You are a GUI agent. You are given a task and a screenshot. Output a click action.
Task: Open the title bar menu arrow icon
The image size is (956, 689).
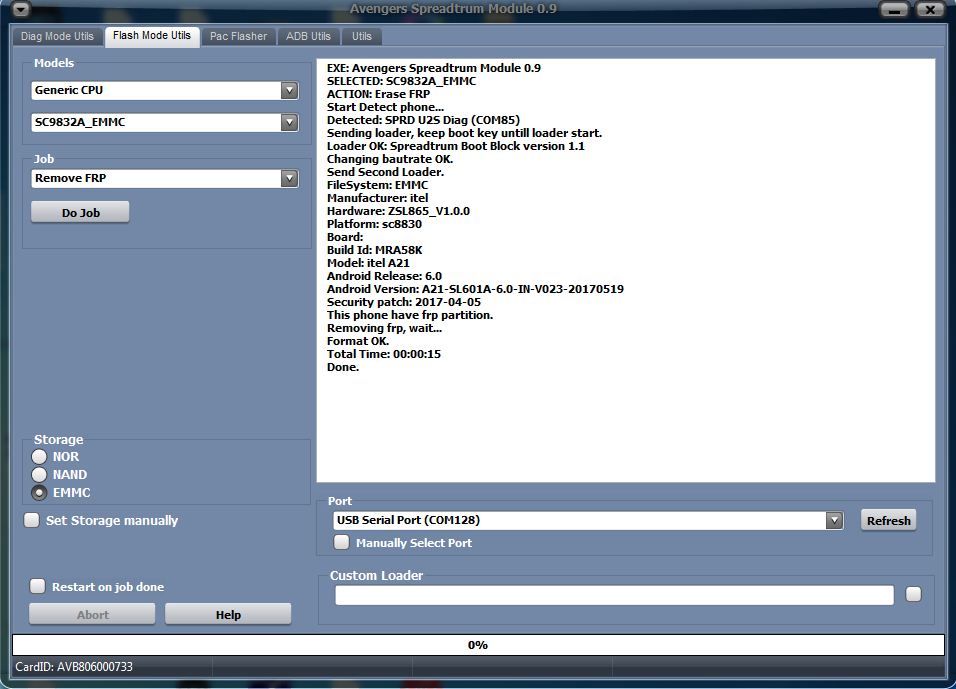(21, 9)
